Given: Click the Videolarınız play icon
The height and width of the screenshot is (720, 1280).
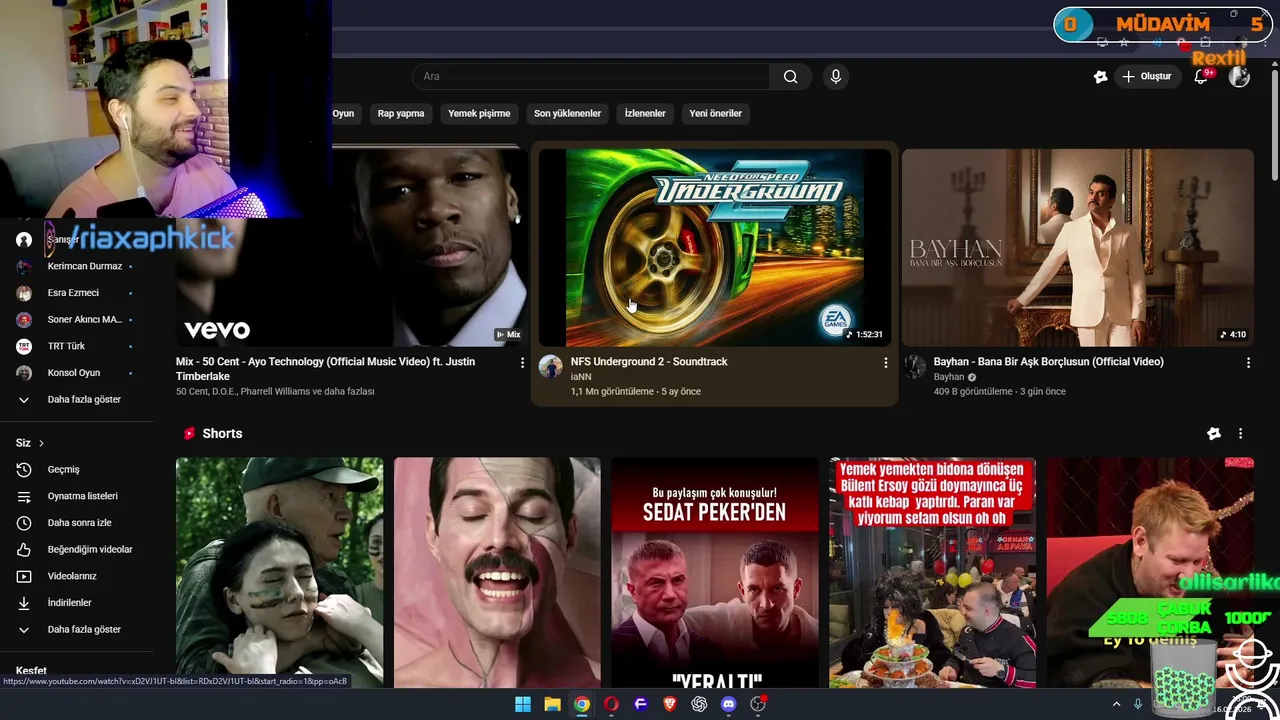Looking at the screenshot, I should click(x=24, y=577).
